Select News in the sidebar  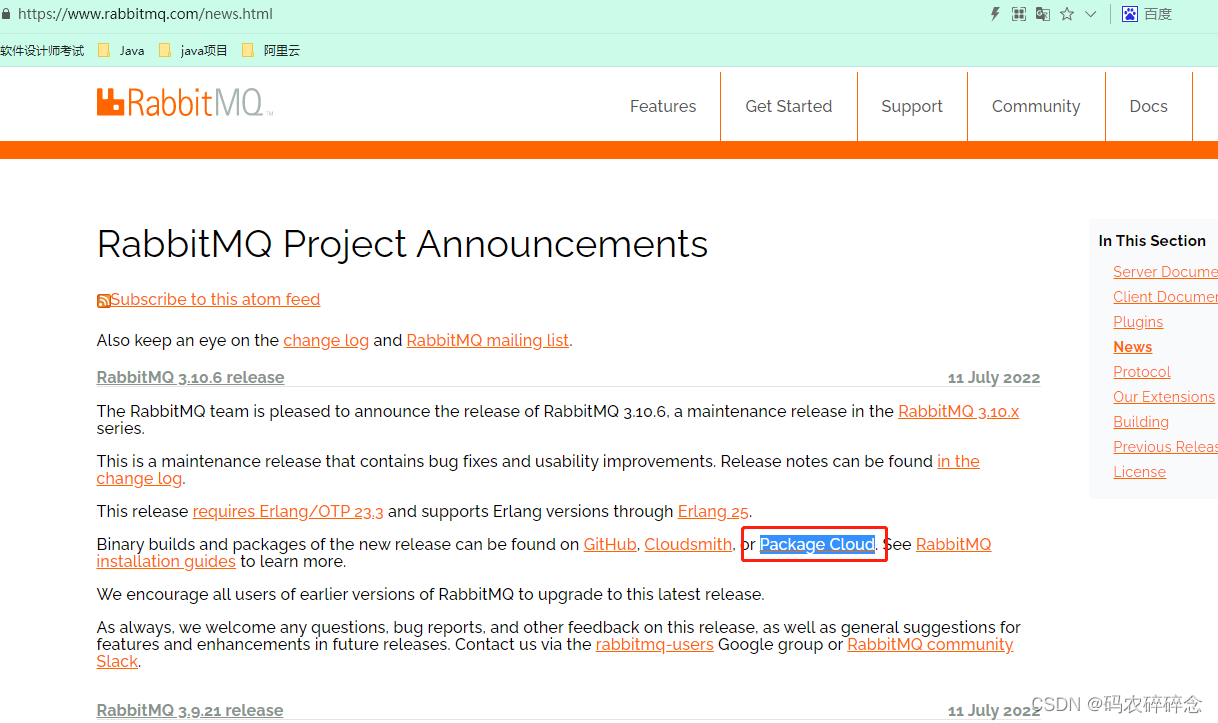click(x=1133, y=347)
